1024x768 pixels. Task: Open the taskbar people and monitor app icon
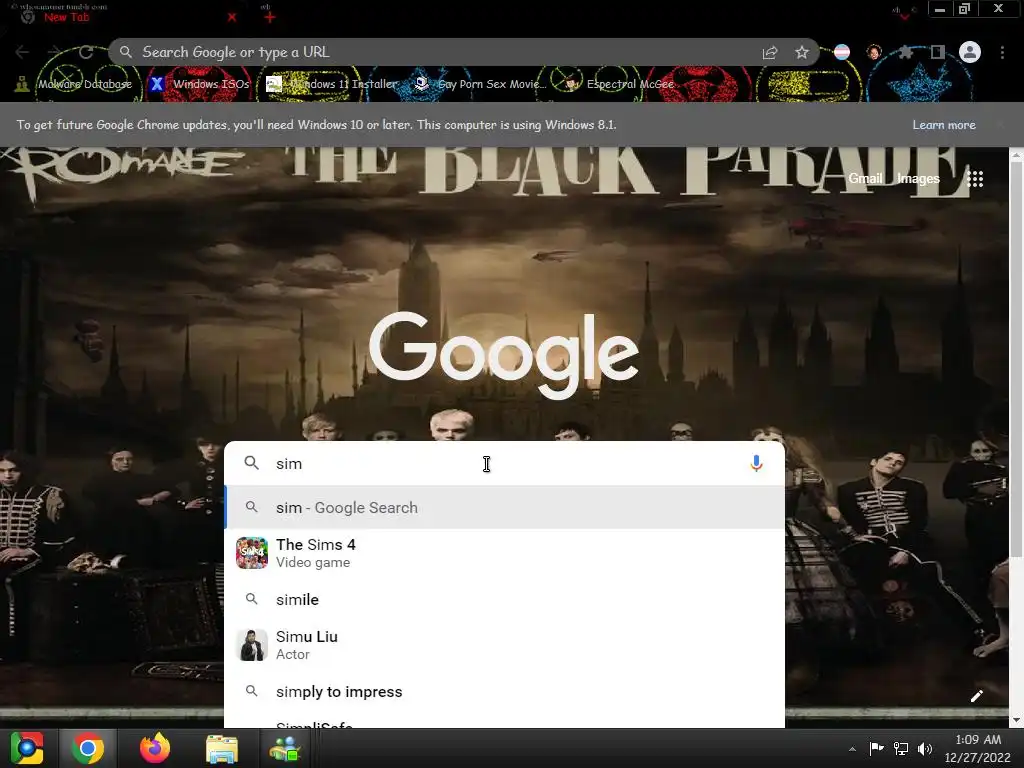285,749
